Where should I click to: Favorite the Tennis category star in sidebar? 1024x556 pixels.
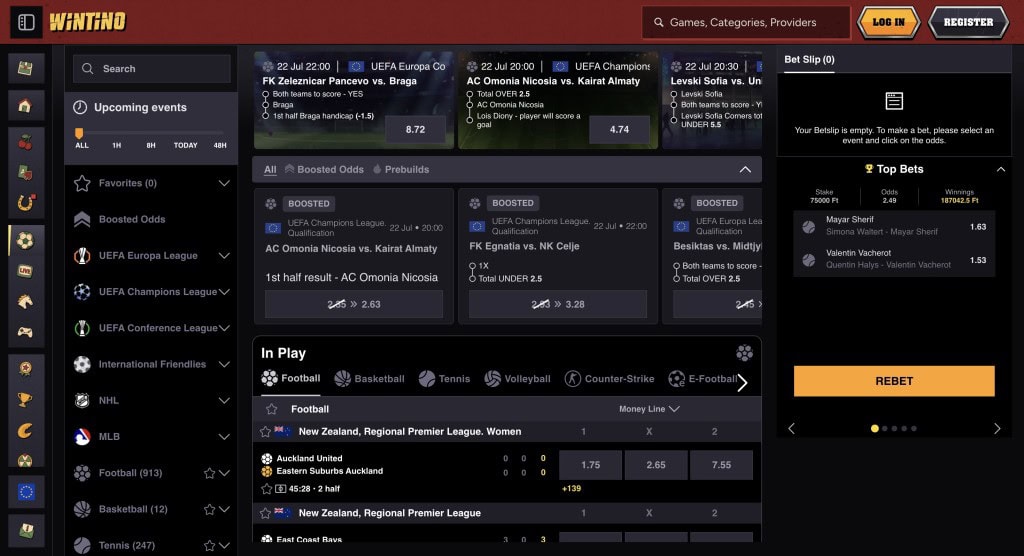[x=209, y=546]
